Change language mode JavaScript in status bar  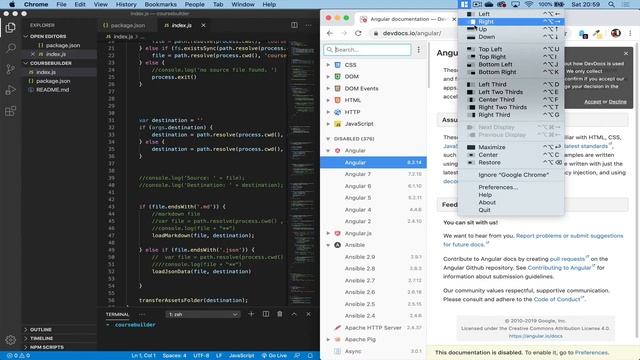pyautogui.click(x=242, y=356)
